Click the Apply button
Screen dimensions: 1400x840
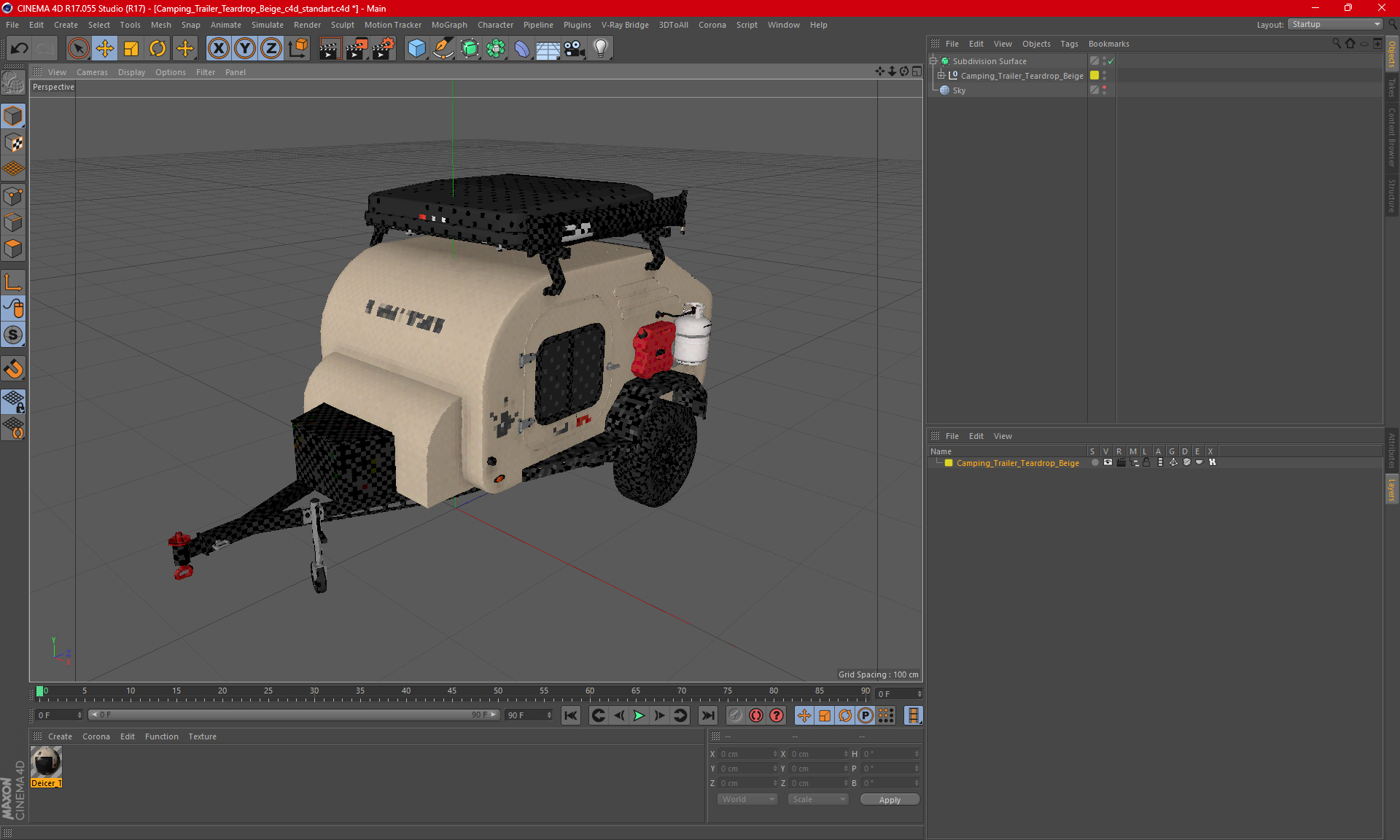click(890, 800)
